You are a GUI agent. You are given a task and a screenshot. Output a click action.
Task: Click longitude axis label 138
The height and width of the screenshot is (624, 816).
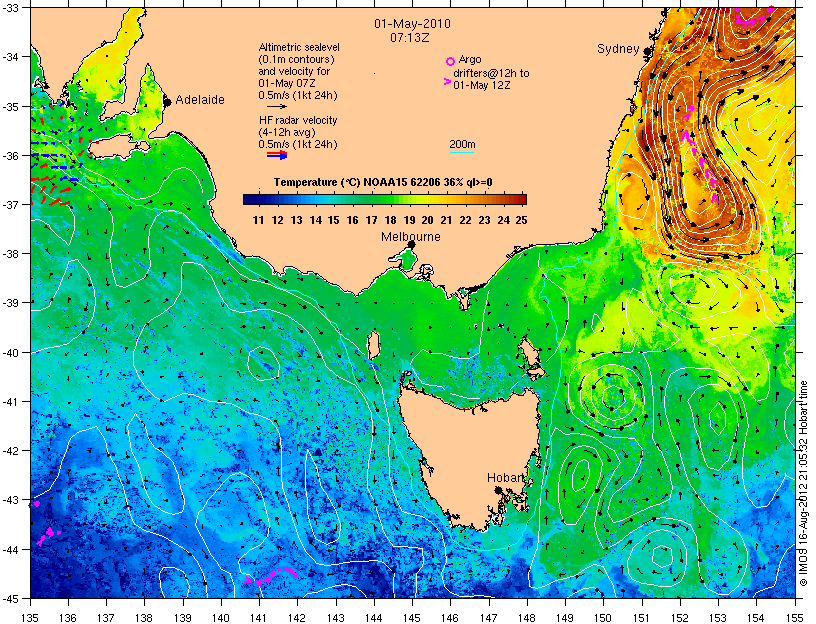(x=145, y=618)
